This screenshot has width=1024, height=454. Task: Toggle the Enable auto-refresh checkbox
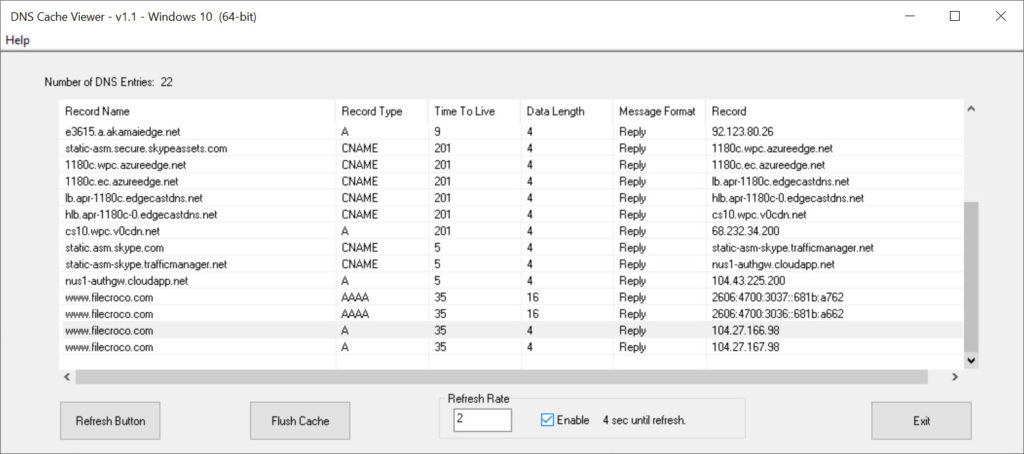pos(547,420)
